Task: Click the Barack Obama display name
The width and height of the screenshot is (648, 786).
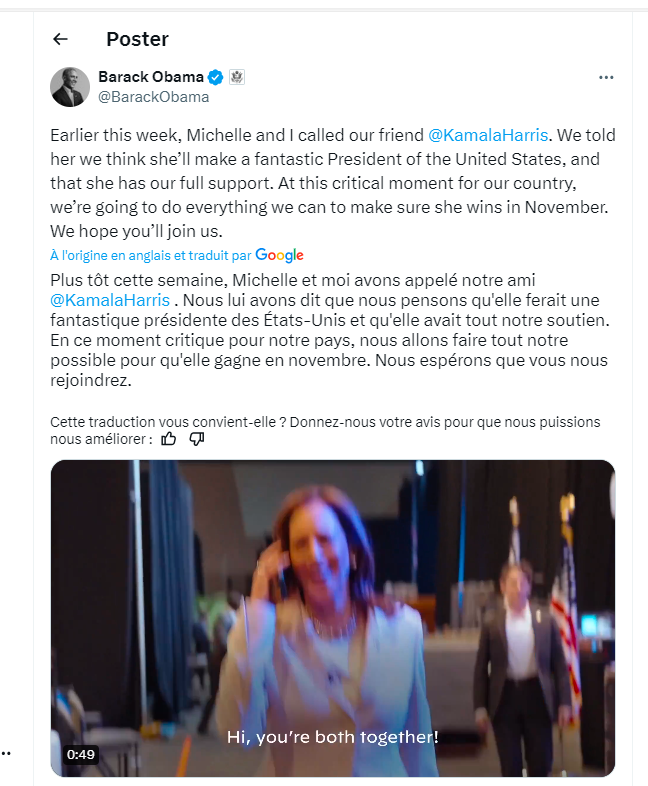Action: click(151, 77)
